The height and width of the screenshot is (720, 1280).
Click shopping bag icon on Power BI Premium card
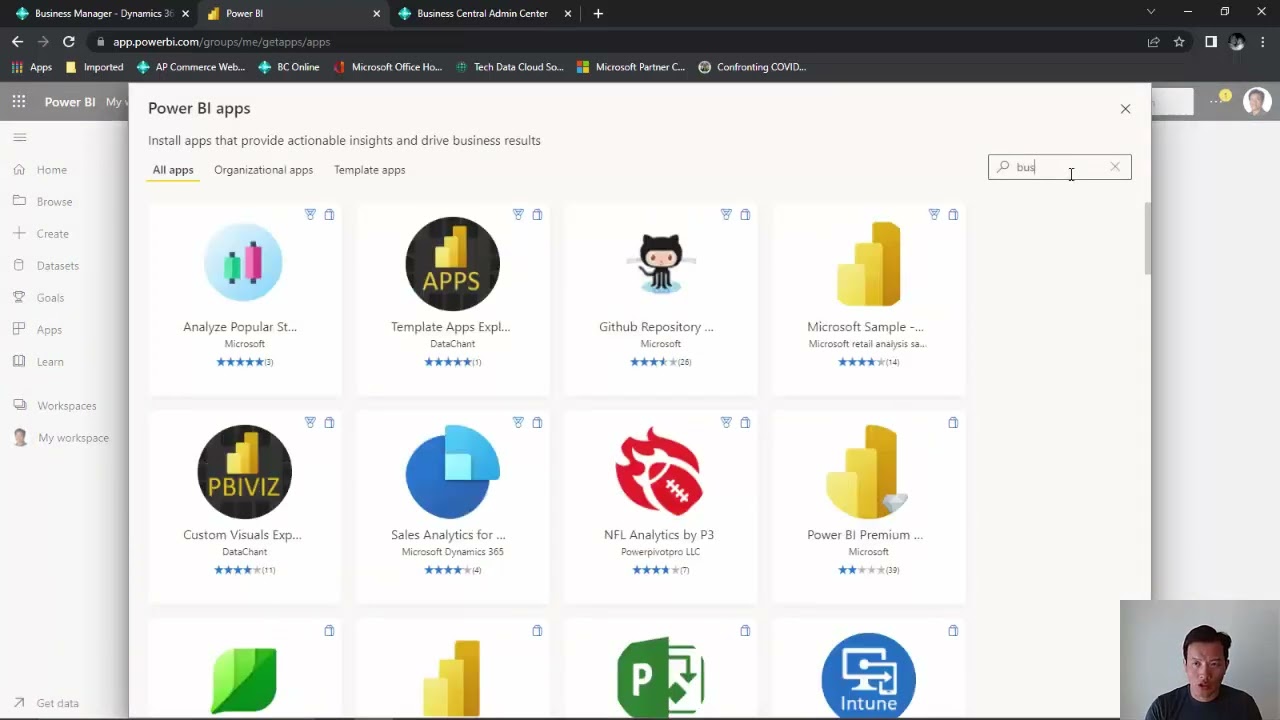click(953, 422)
